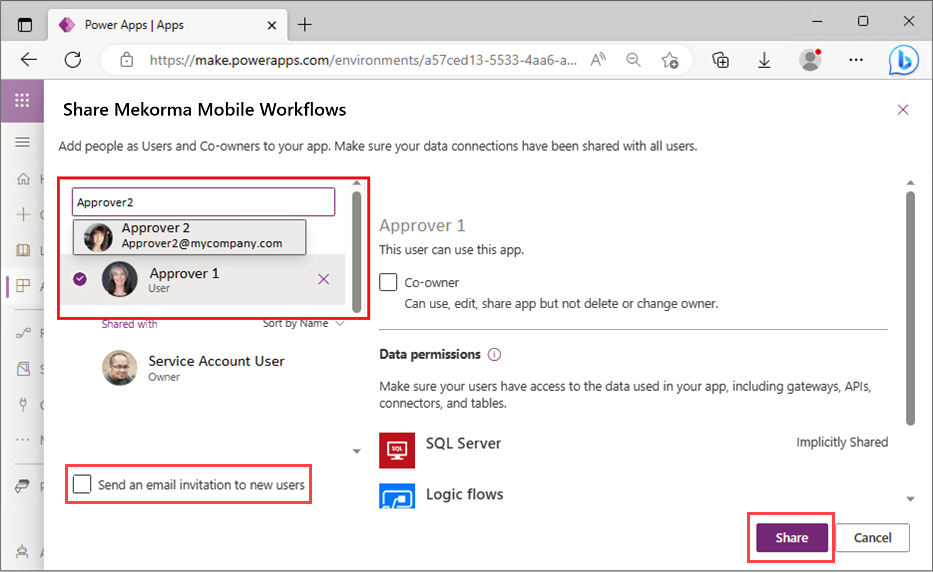
Task: Open a new browser tab
Action: tap(305, 24)
